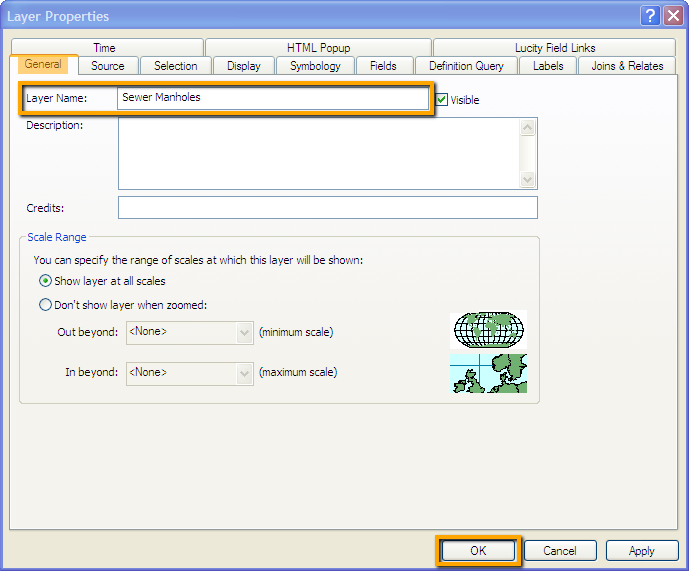Switch to the HTML Popup tab
The width and height of the screenshot is (689, 571).
pos(318,48)
